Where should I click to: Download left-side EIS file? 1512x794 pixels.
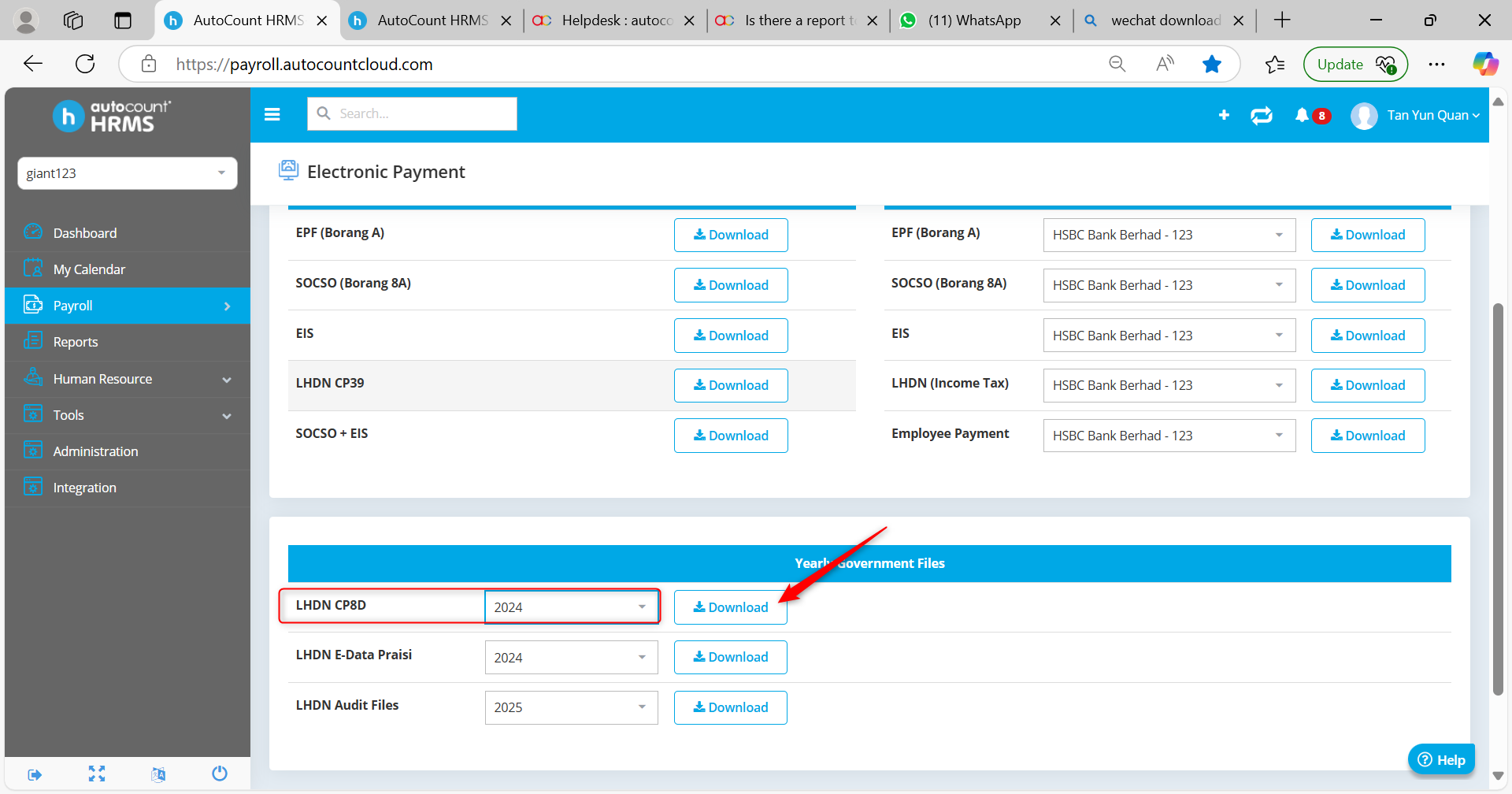[x=731, y=336]
